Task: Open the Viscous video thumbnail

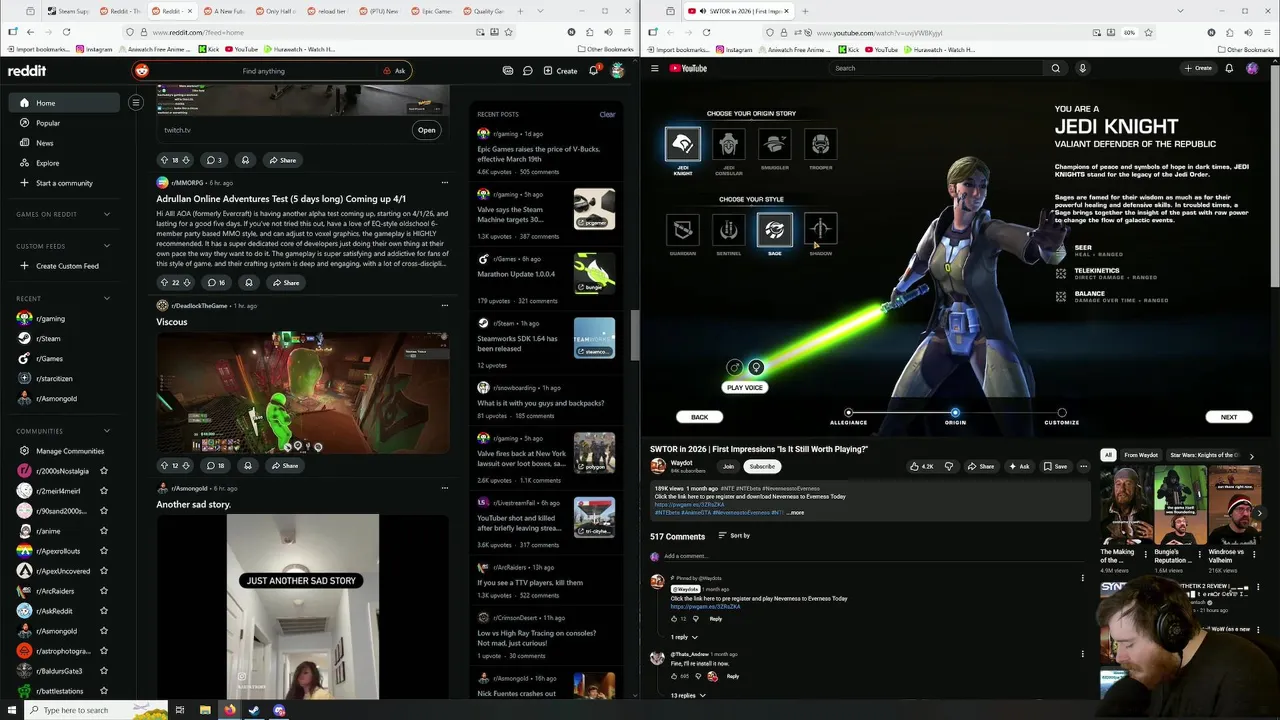Action: point(303,393)
